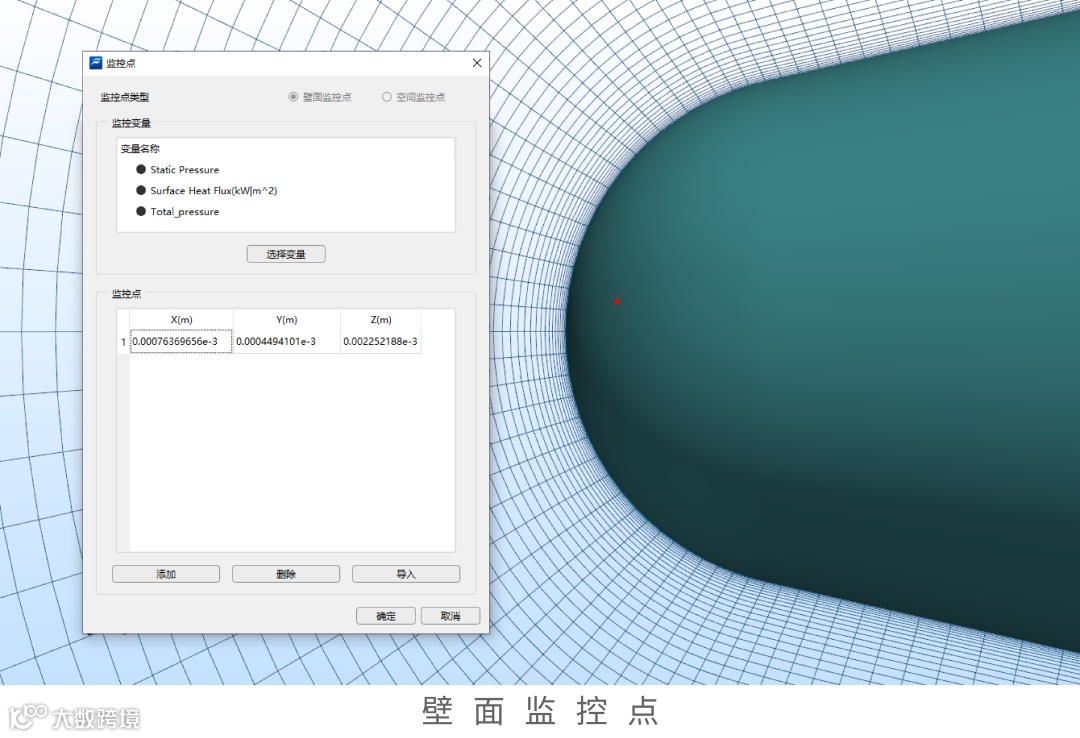Click the bullet icon beside Surface Heat Flux
The height and width of the screenshot is (738, 1080).
141,190
